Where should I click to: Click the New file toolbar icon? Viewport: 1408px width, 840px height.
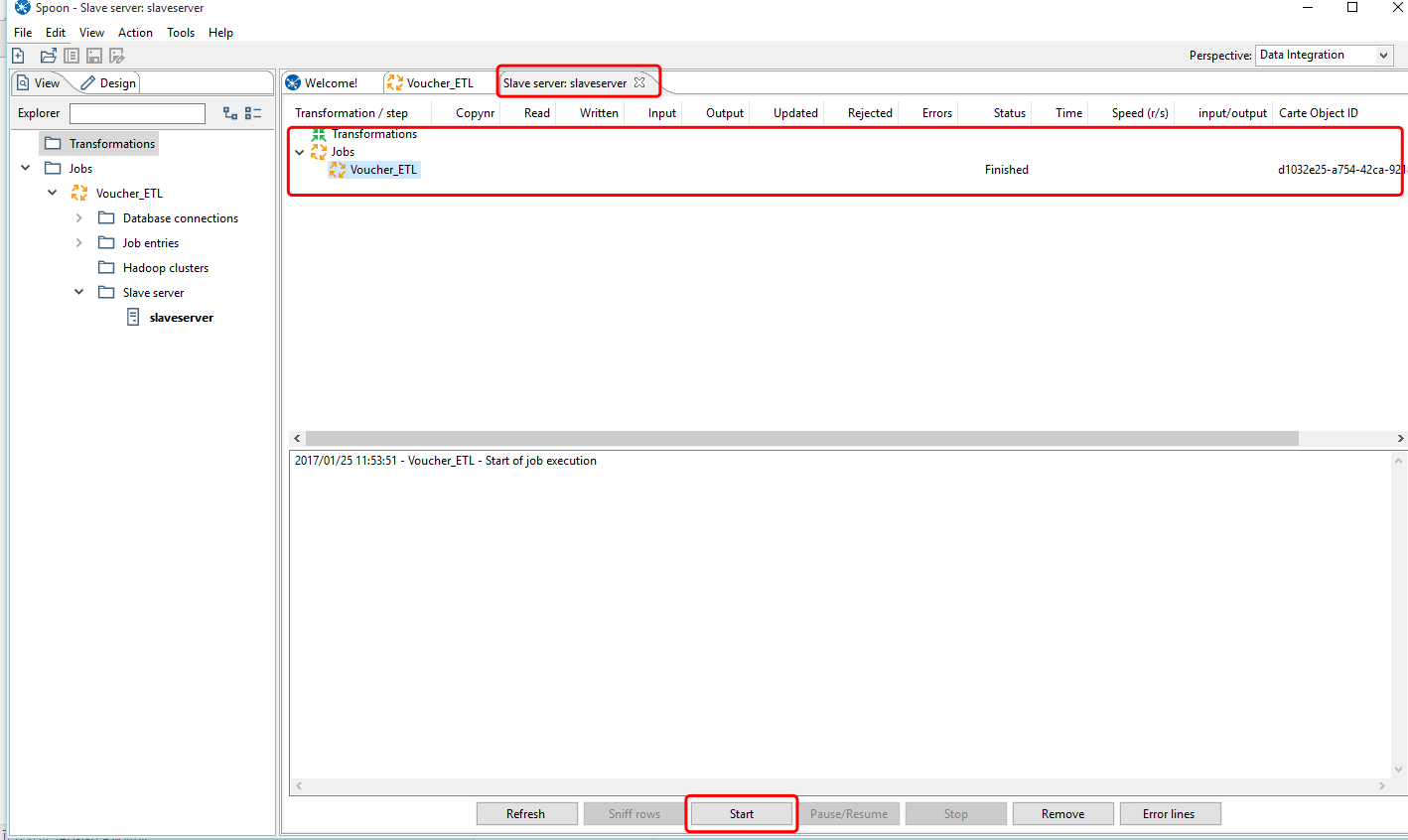point(18,56)
